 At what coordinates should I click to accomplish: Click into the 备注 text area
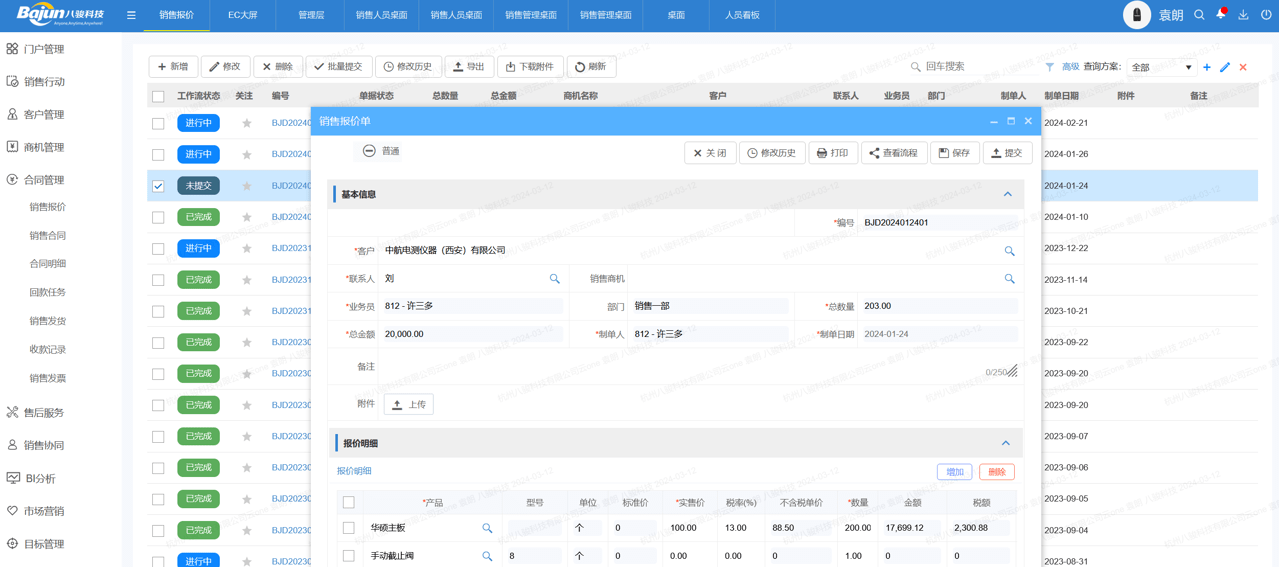680,367
